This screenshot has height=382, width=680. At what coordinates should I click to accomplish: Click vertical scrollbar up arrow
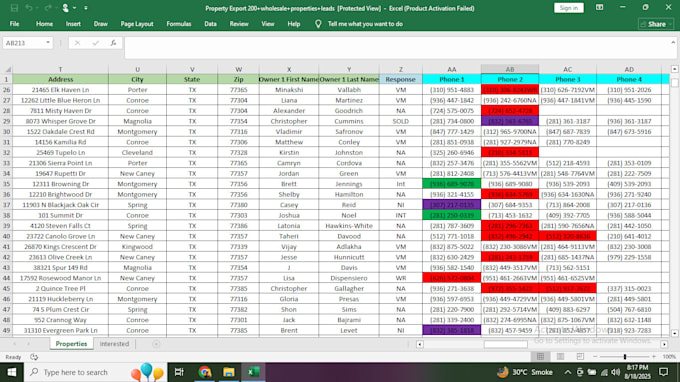tap(674, 69)
